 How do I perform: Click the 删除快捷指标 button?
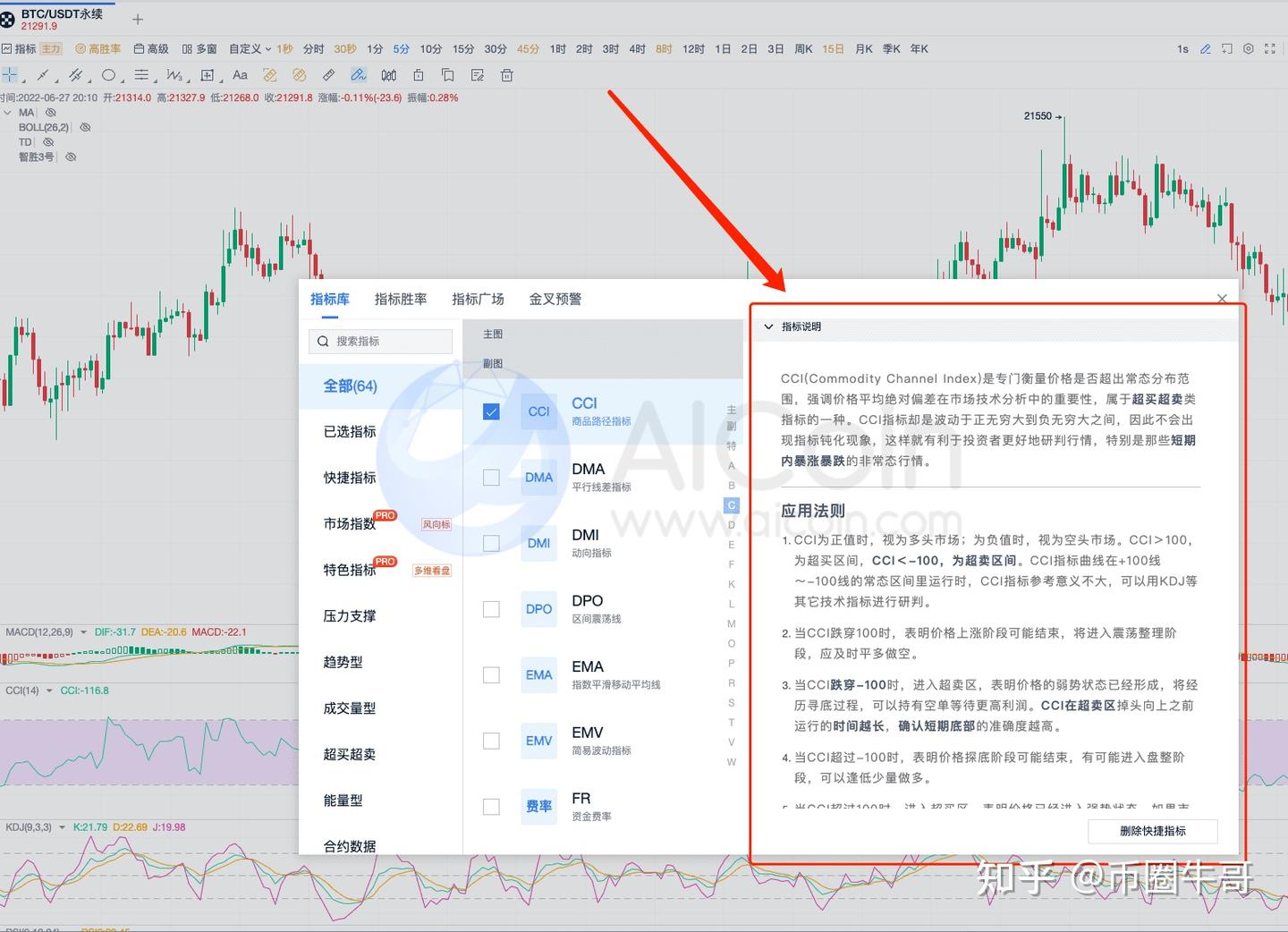click(x=1153, y=831)
